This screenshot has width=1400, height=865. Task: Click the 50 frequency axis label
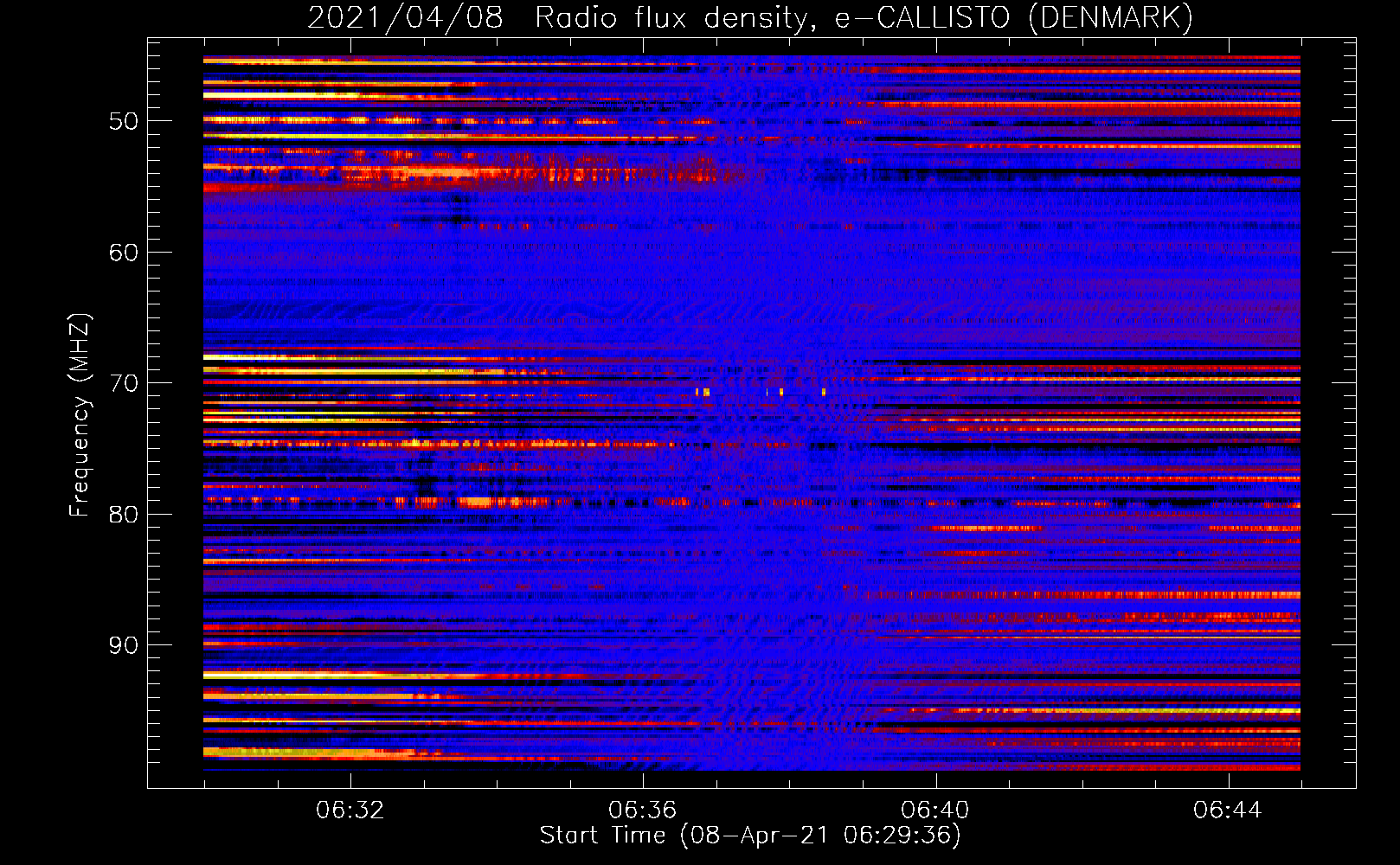click(x=124, y=121)
